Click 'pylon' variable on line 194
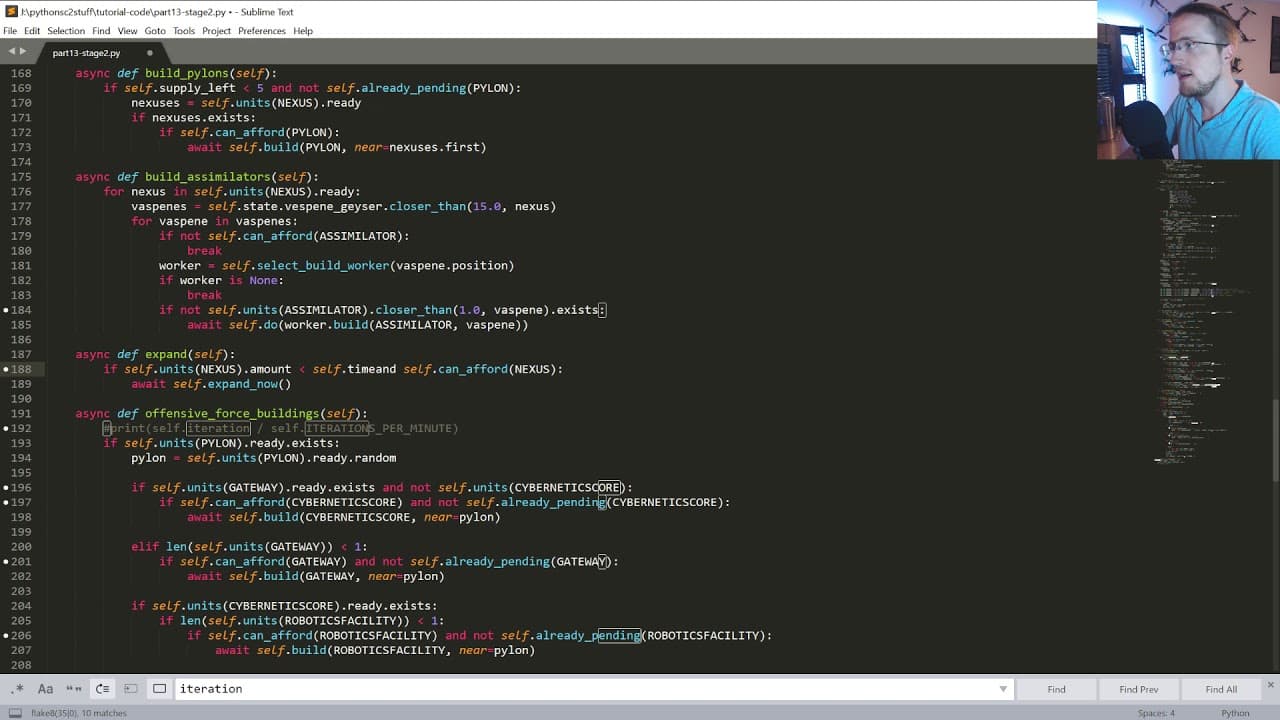The image size is (1280, 720). (x=148, y=458)
